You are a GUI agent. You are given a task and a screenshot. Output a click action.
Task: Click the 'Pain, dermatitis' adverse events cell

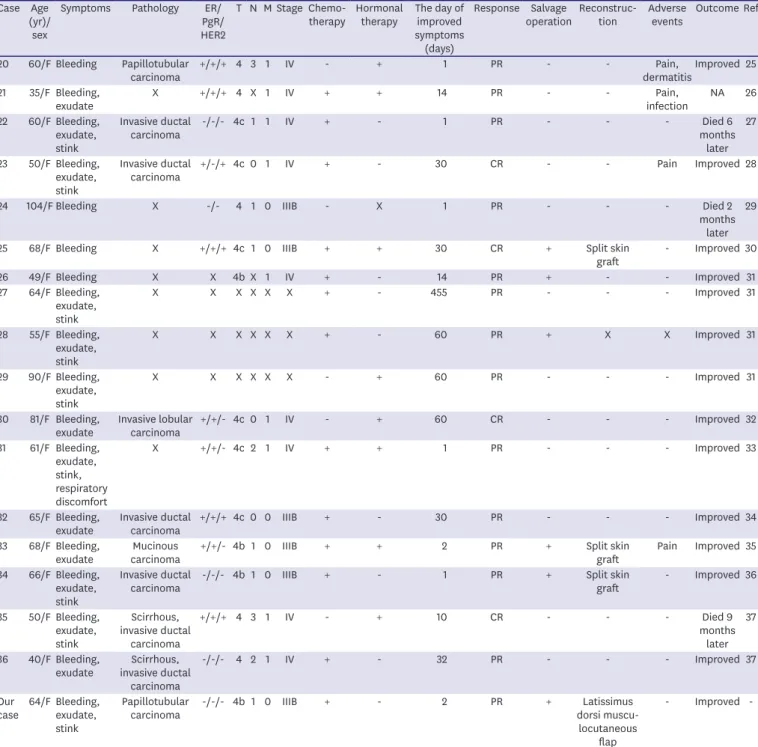click(x=667, y=71)
